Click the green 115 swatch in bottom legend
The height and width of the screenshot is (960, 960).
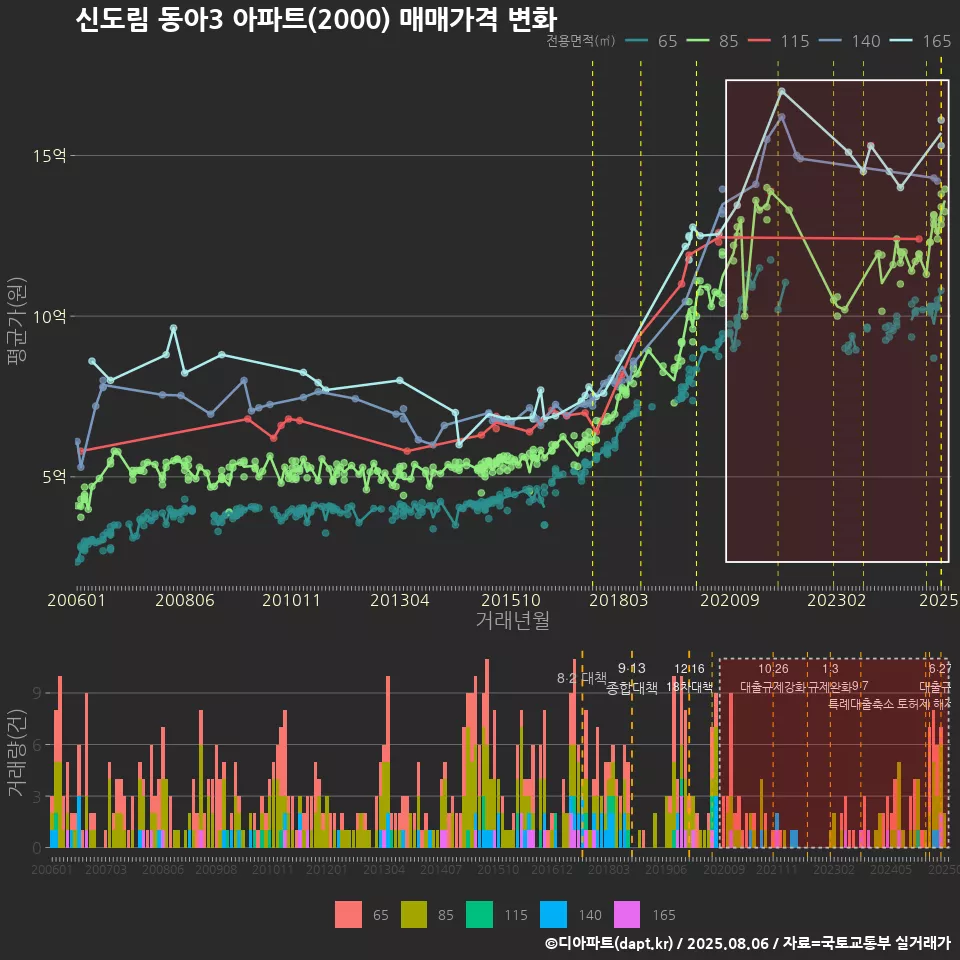(x=479, y=915)
